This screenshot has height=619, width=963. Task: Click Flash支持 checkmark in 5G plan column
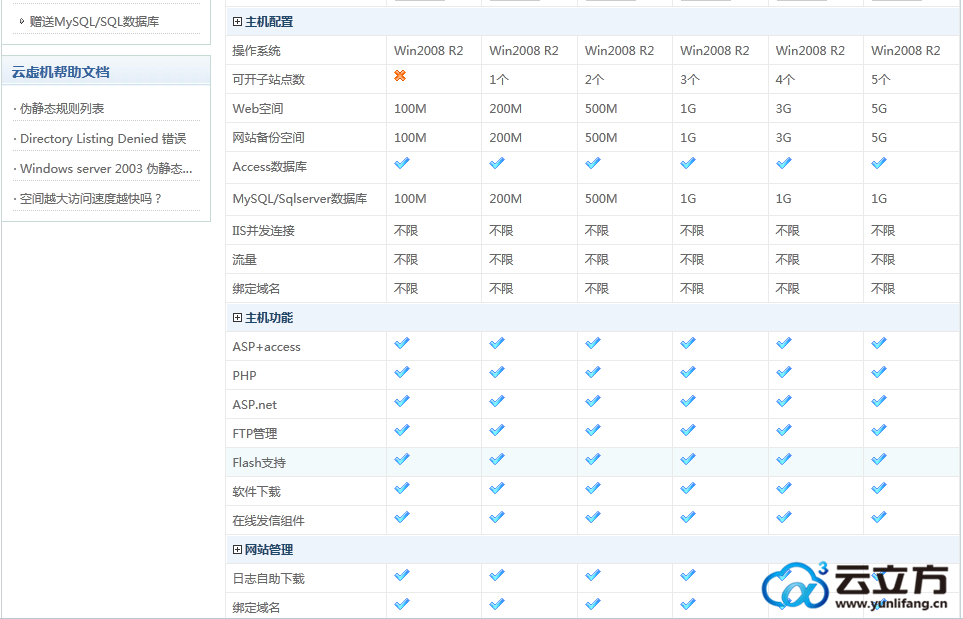(x=879, y=459)
